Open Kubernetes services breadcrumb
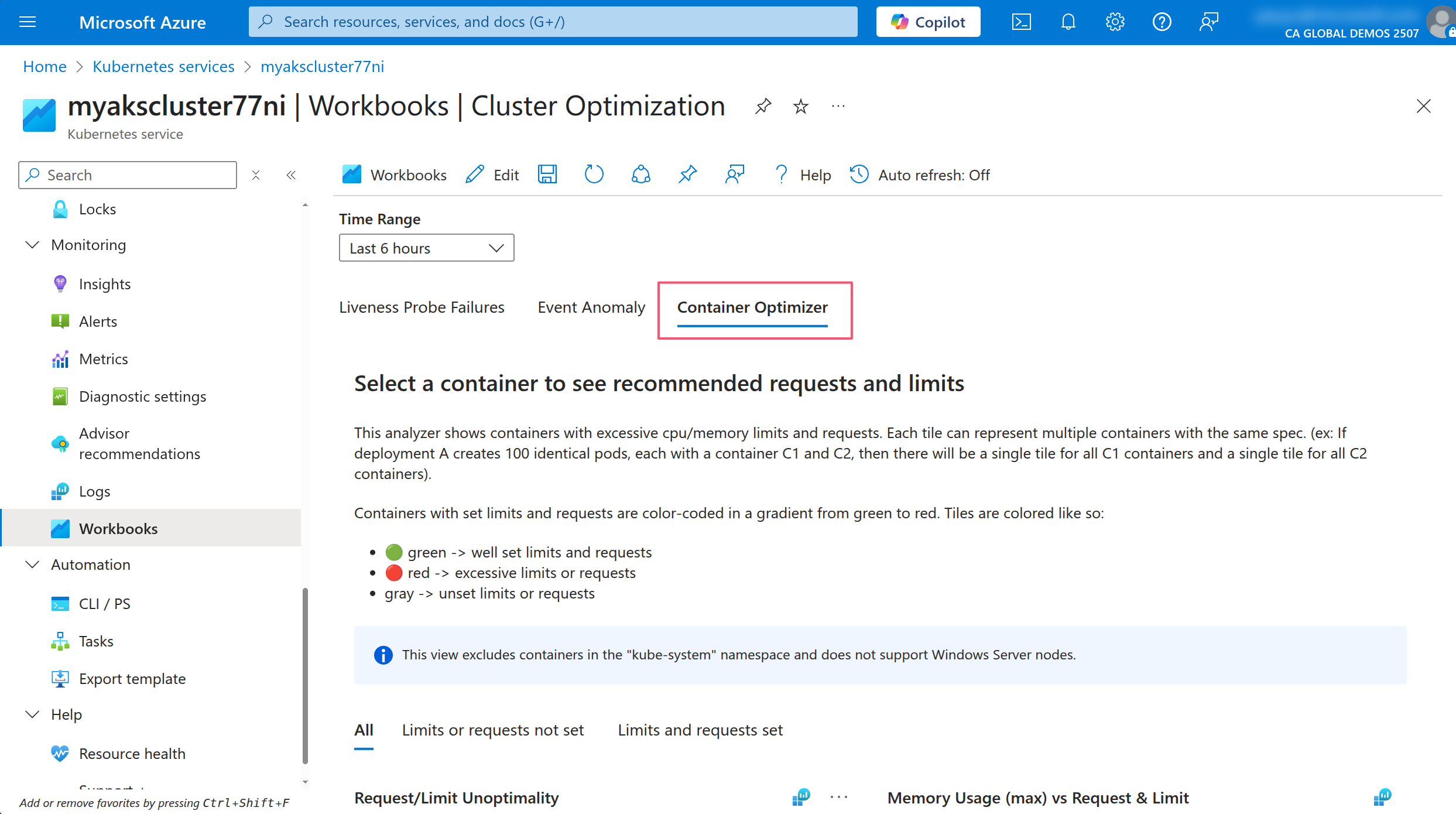The width and height of the screenshot is (1456, 814). [163, 67]
